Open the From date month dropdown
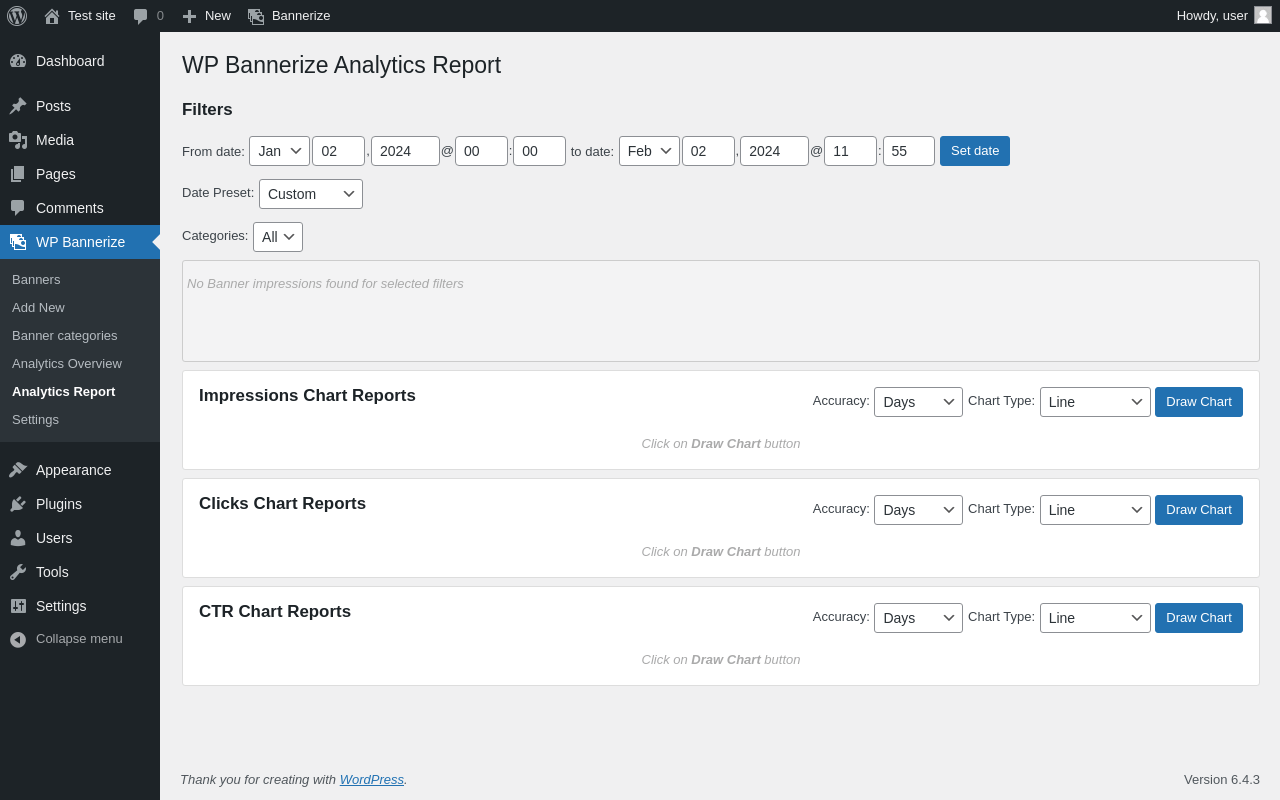Image resolution: width=1280 pixels, height=800 pixels. click(x=279, y=151)
